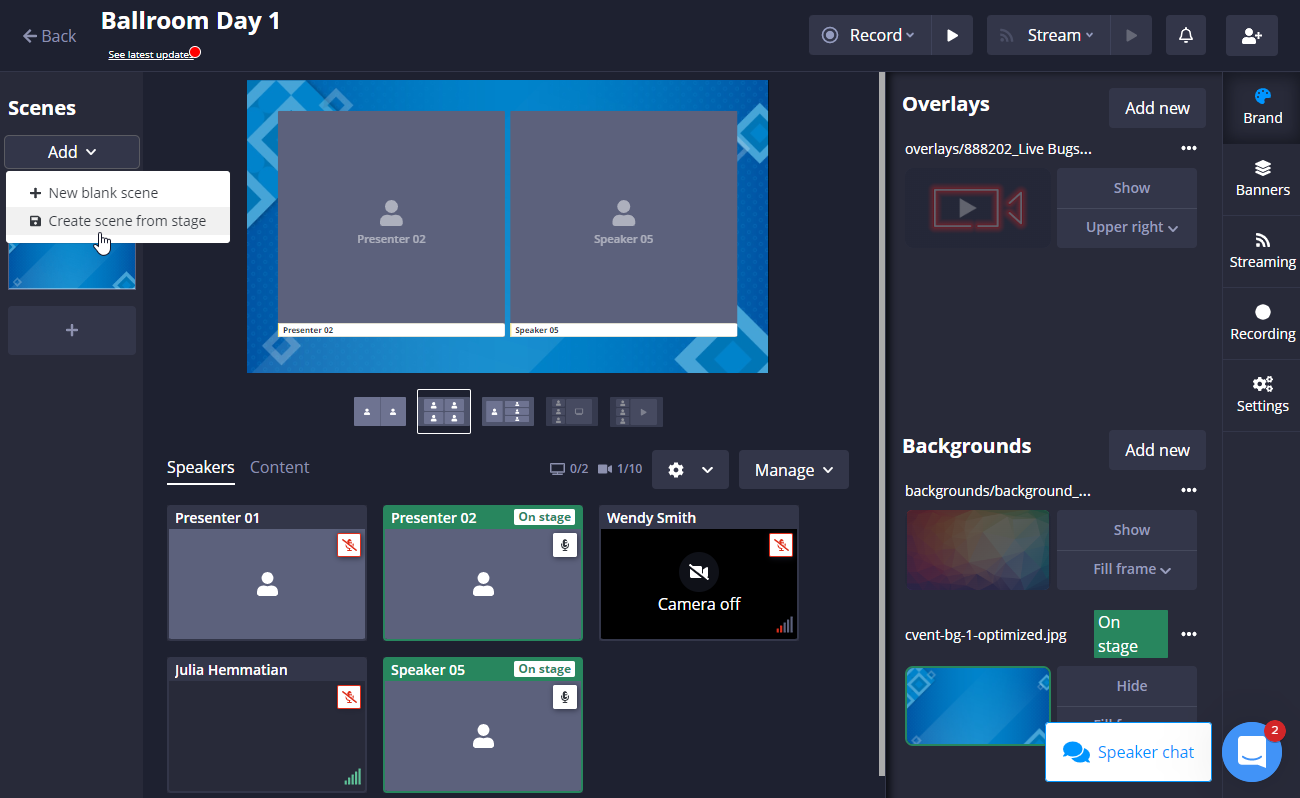Expand the Manage dropdown

tap(793, 469)
